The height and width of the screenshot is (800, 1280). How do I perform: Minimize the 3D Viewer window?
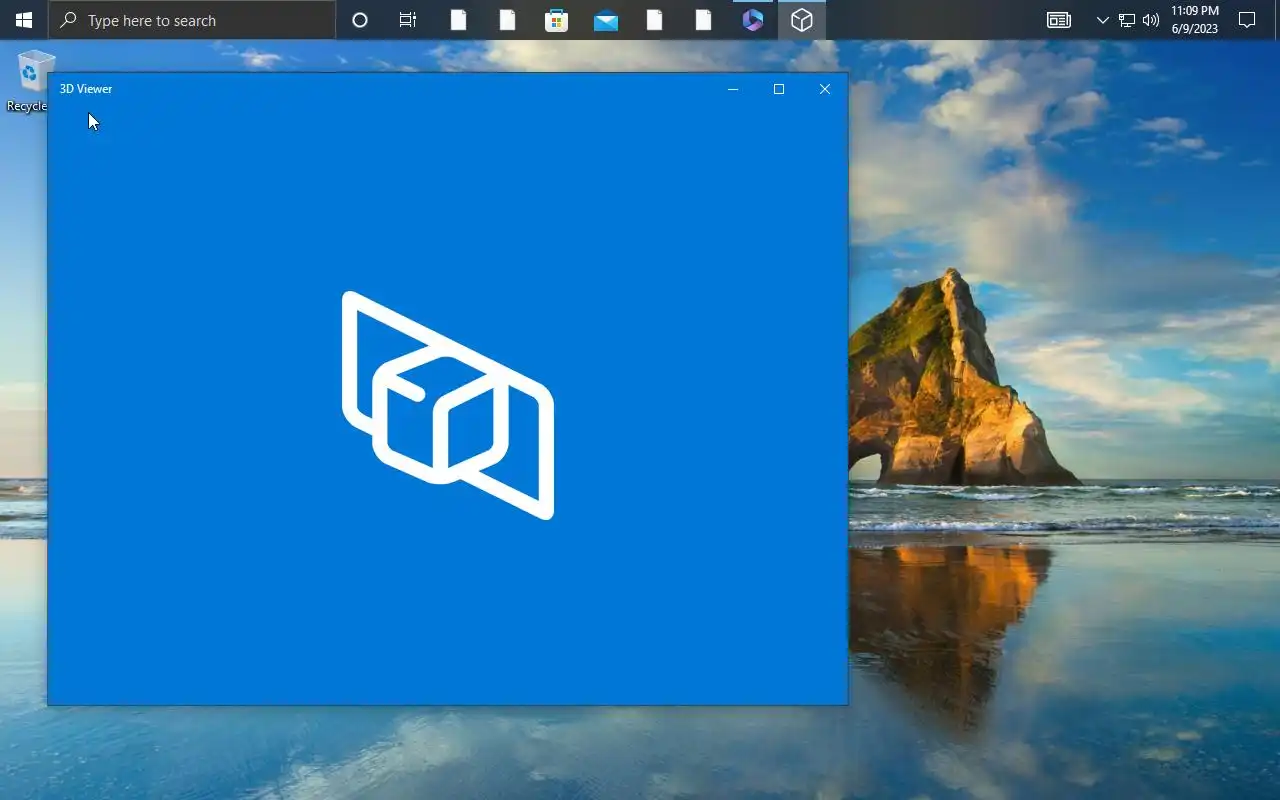[x=733, y=89]
